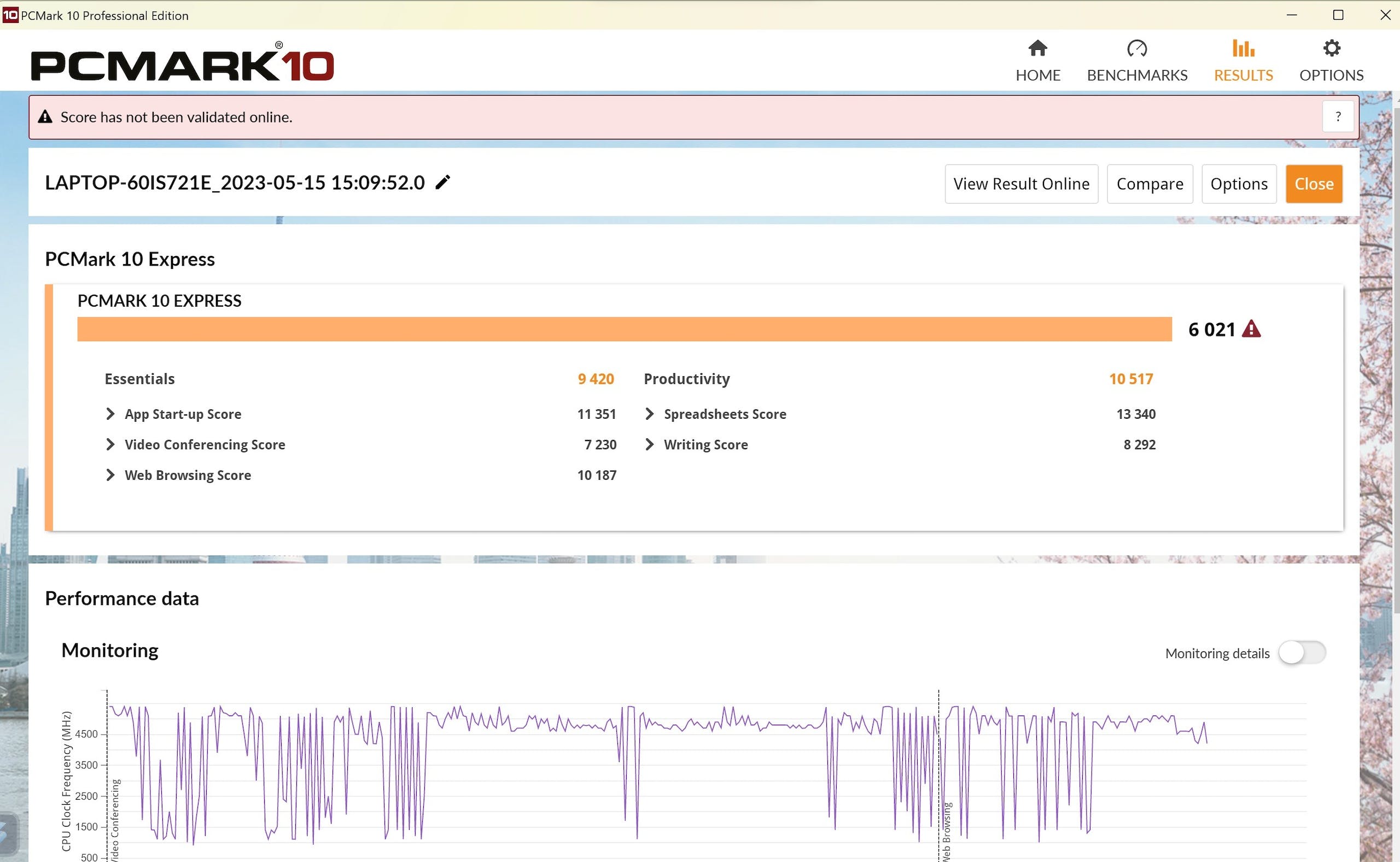Click the home house icon
The height and width of the screenshot is (862, 1400).
(1037, 48)
